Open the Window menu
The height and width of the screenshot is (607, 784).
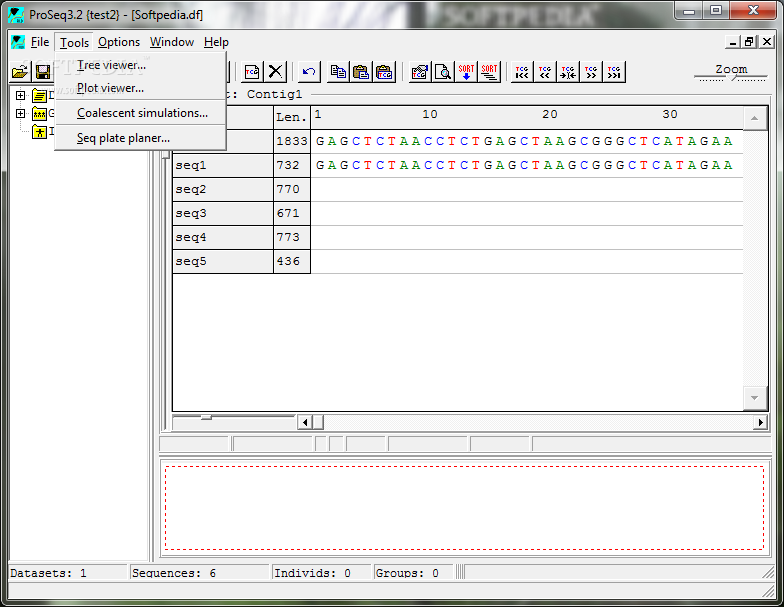172,42
